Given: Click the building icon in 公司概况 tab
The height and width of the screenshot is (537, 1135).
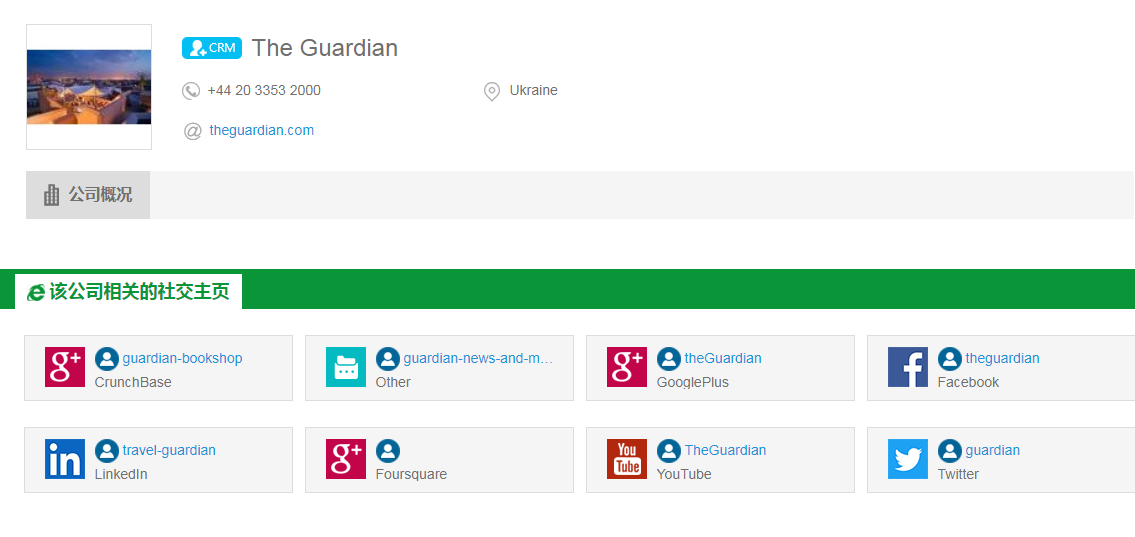Looking at the screenshot, I should pyautogui.click(x=51, y=195).
